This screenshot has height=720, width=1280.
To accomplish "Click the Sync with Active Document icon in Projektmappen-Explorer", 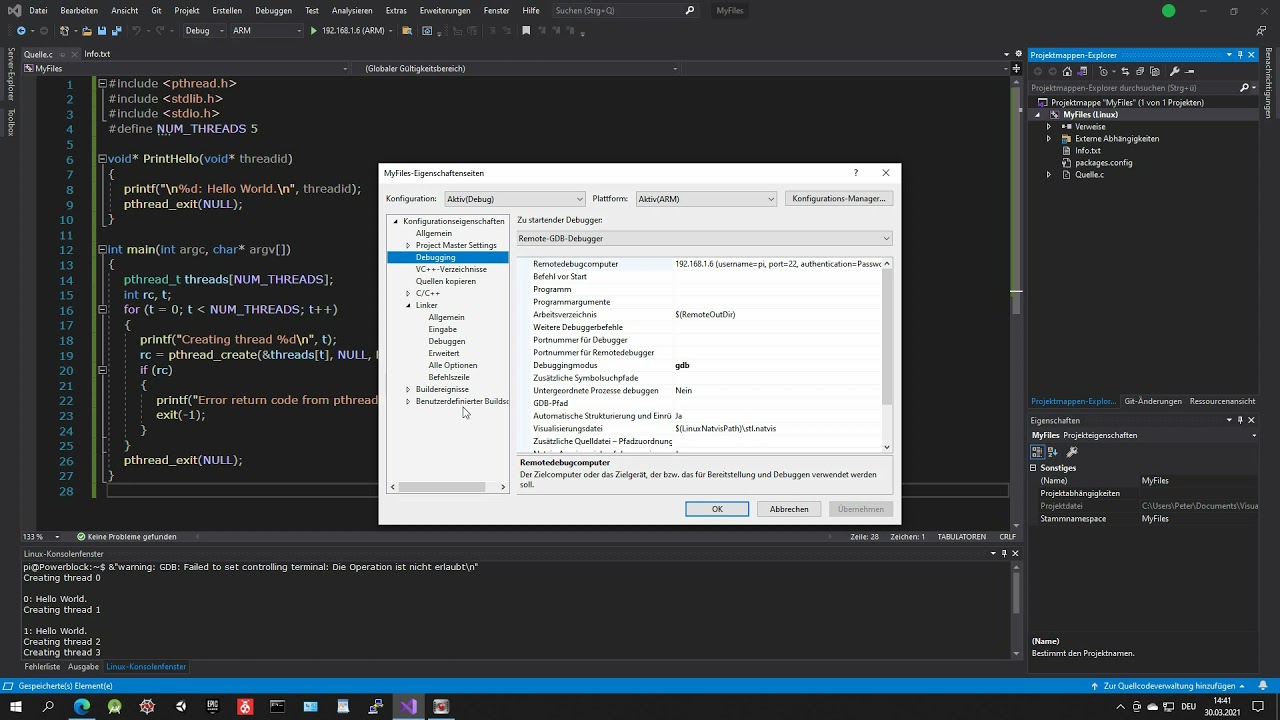I will (1125, 71).
